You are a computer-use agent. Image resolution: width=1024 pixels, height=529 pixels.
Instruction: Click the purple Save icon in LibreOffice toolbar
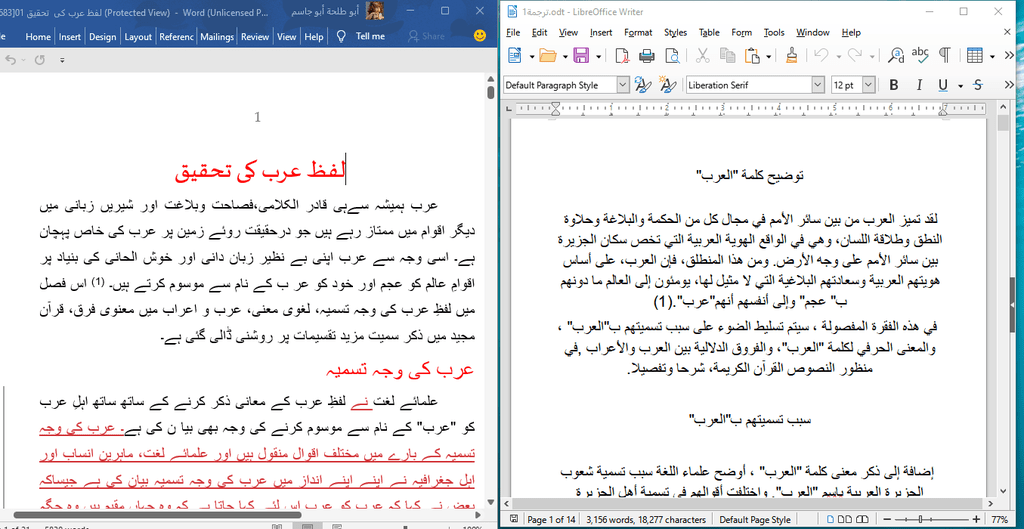[x=581, y=56]
